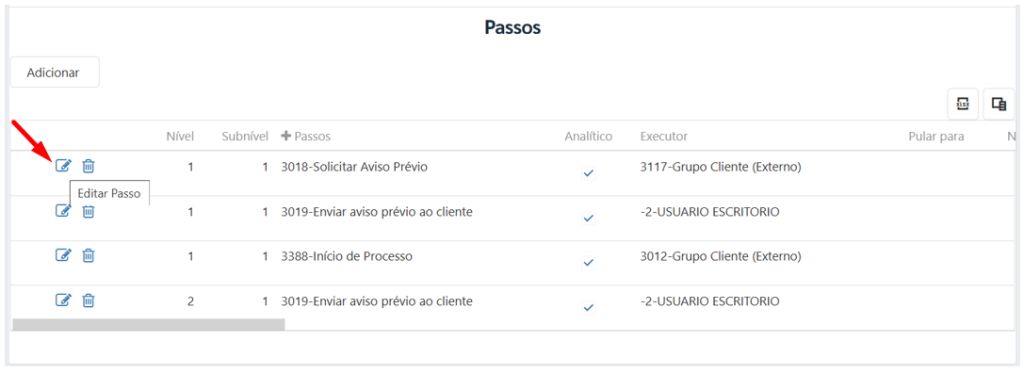The height and width of the screenshot is (373, 1024).
Task: Uncheck Analítico for 3388-Início de Processo
Action: (x=588, y=262)
